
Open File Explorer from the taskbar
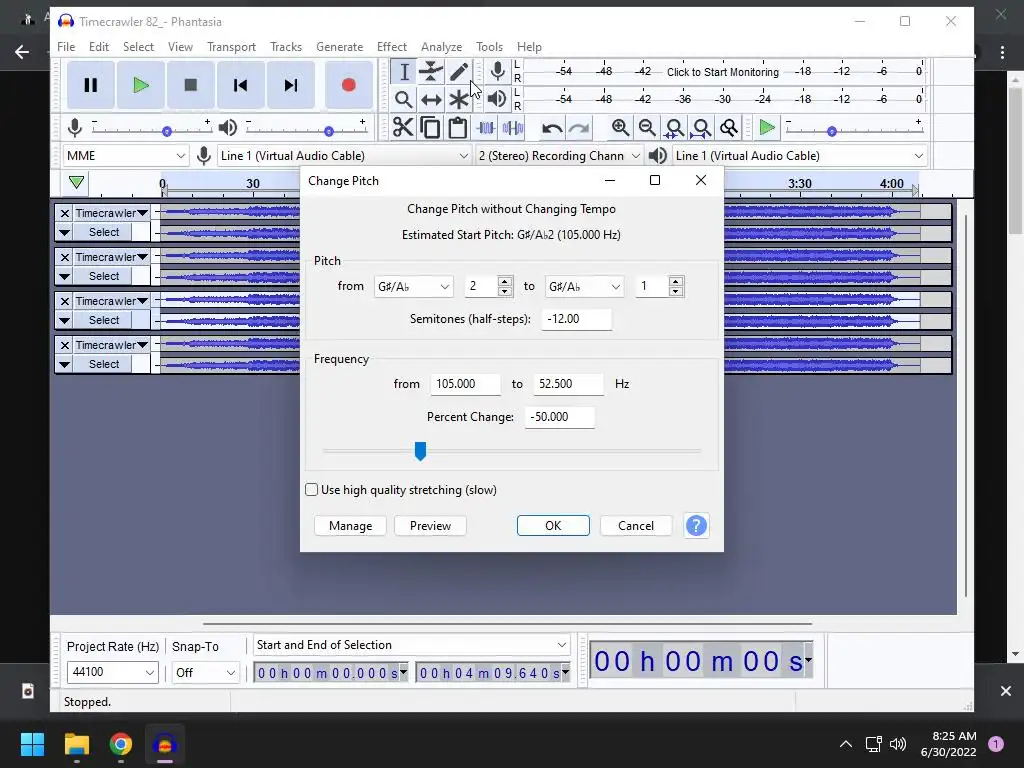tap(76, 744)
